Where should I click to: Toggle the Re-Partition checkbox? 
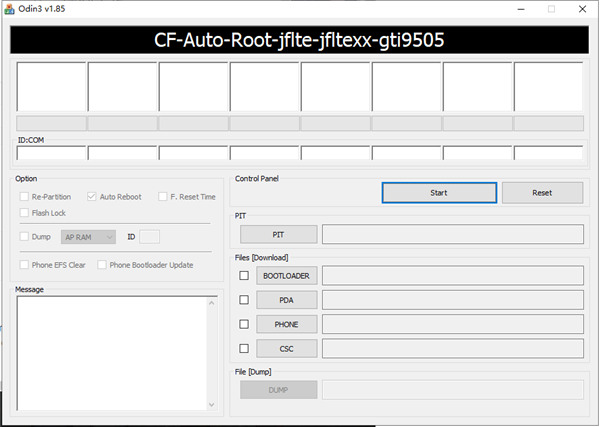[x=24, y=197]
